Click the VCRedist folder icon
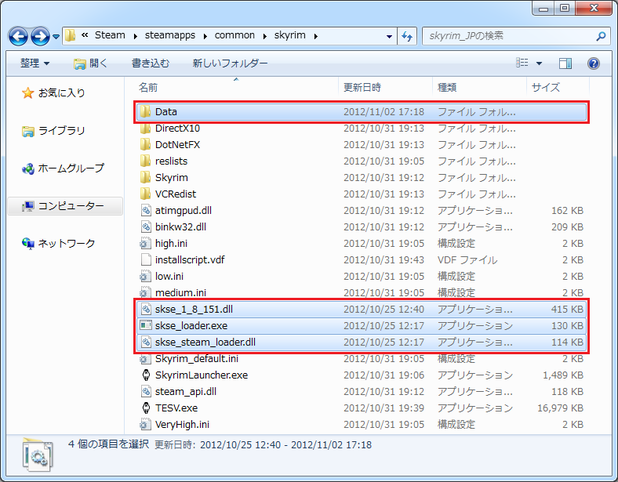618x482 pixels. point(145,194)
